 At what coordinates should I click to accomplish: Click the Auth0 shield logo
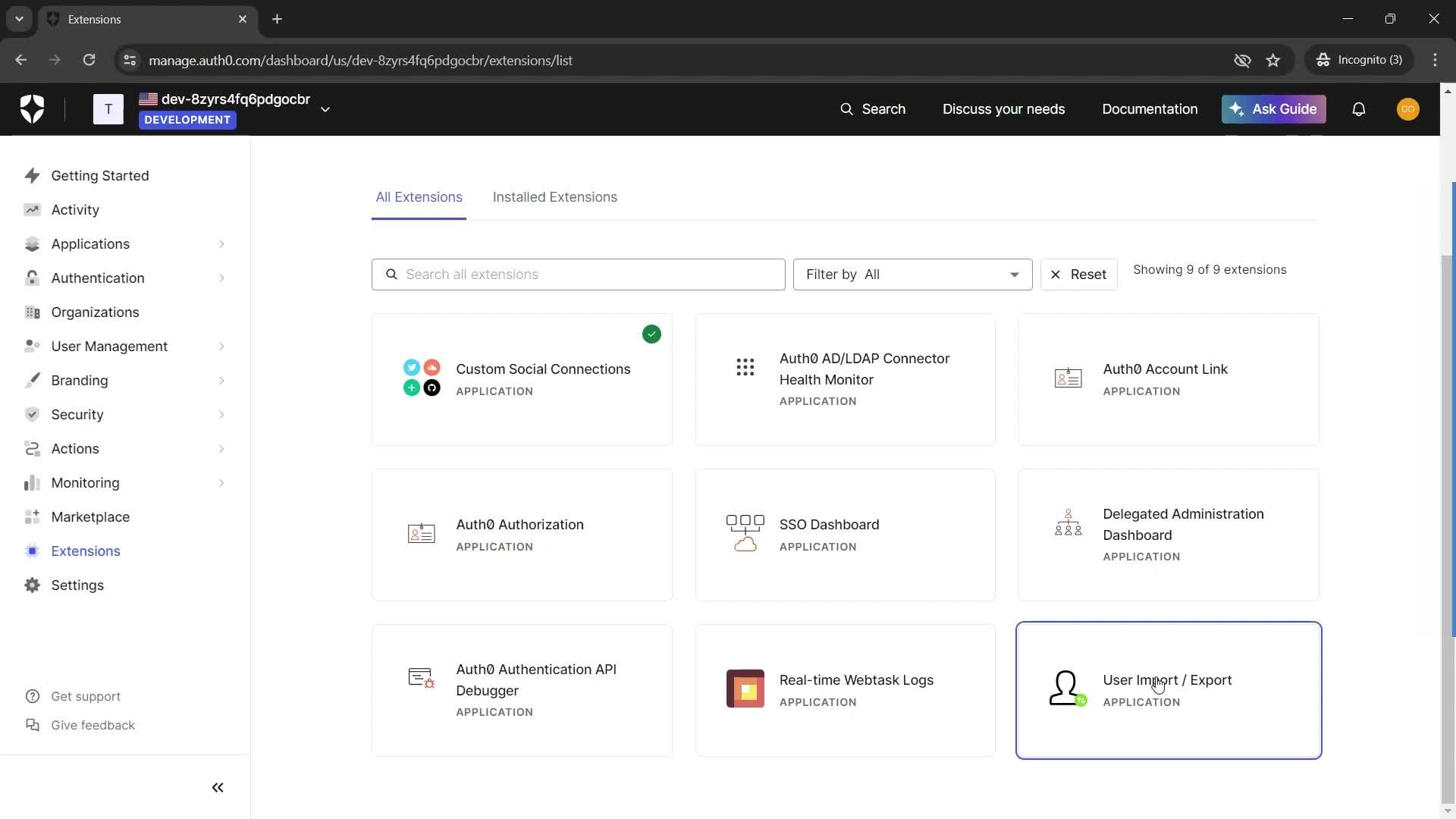32,109
